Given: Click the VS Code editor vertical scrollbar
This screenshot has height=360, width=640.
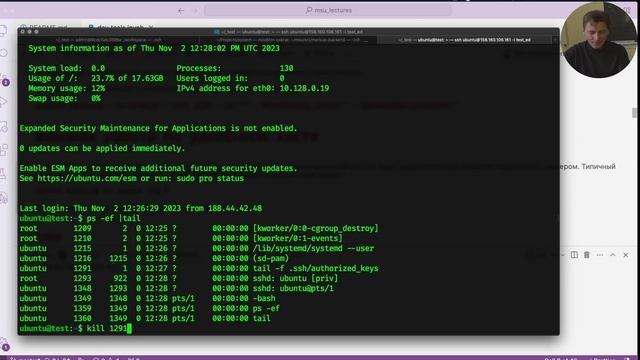Looking at the screenshot, I should [634, 112].
